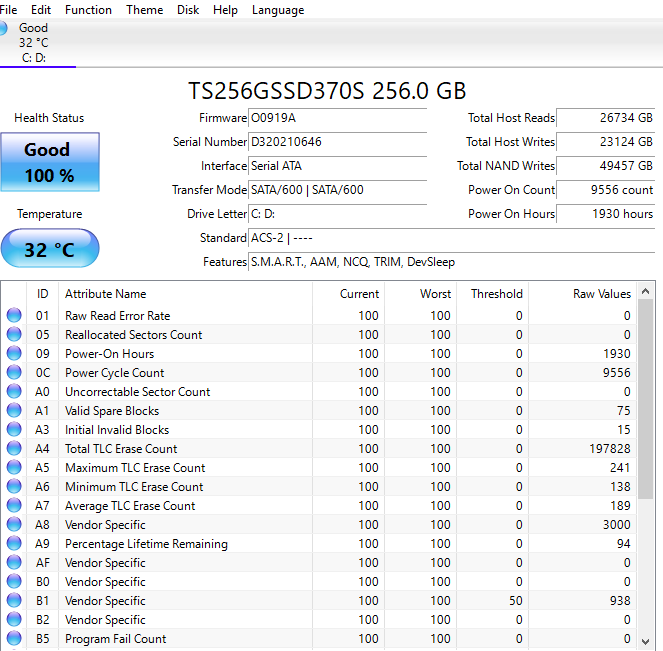The height and width of the screenshot is (651, 663).
Task: Click status icon for Average TLC Erase Count
Action: 14,506
